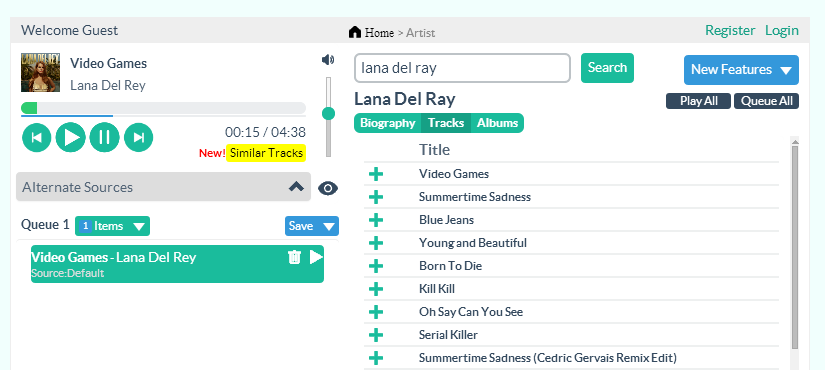
Task: Add Oh Say Can You See plus icon
Action: tap(376, 312)
